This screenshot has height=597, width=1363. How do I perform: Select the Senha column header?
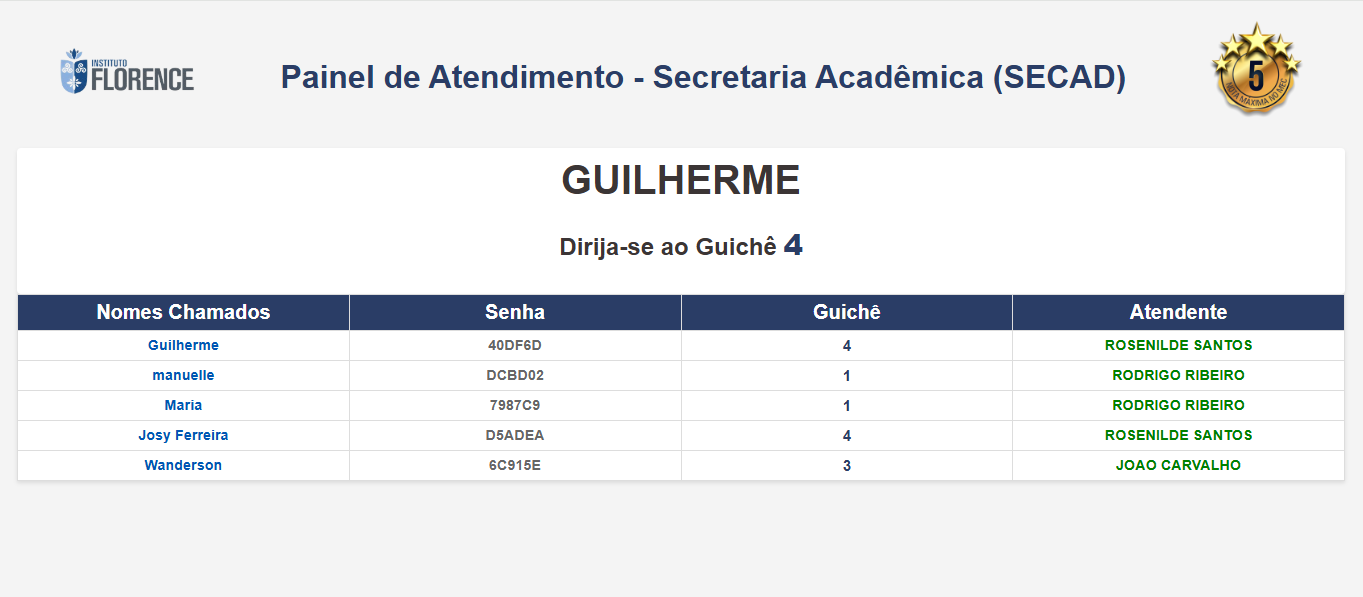pyautogui.click(x=515, y=312)
